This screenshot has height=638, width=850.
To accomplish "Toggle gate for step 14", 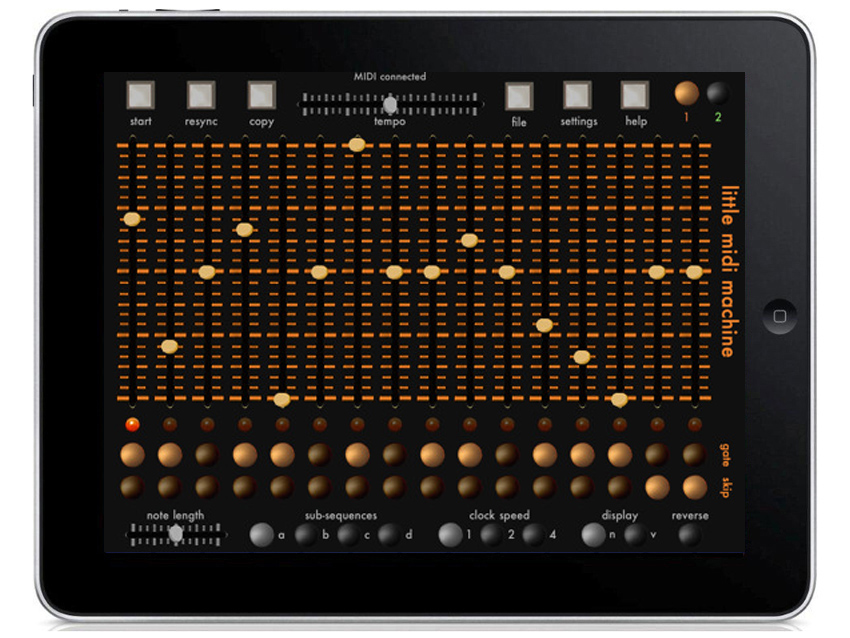I will click(x=620, y=455).
